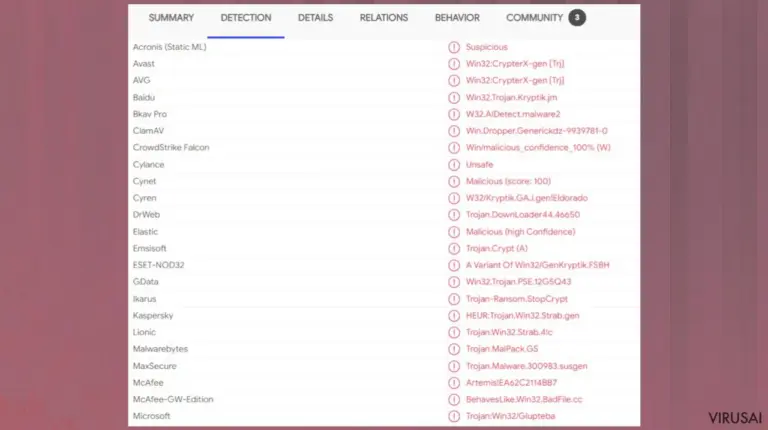Select the DETECTION tab
This screenshot has height=430, width=768.
coord(245,18)
